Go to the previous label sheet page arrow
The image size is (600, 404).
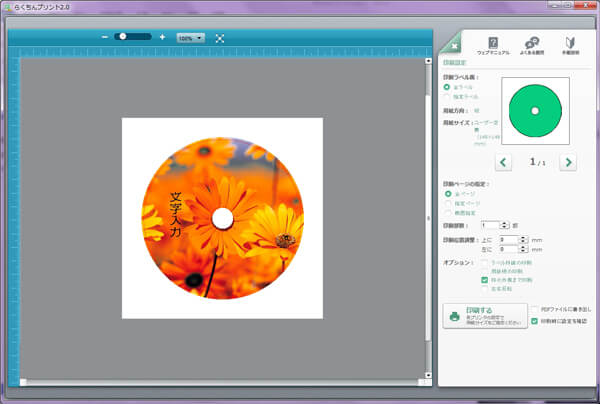503,162
